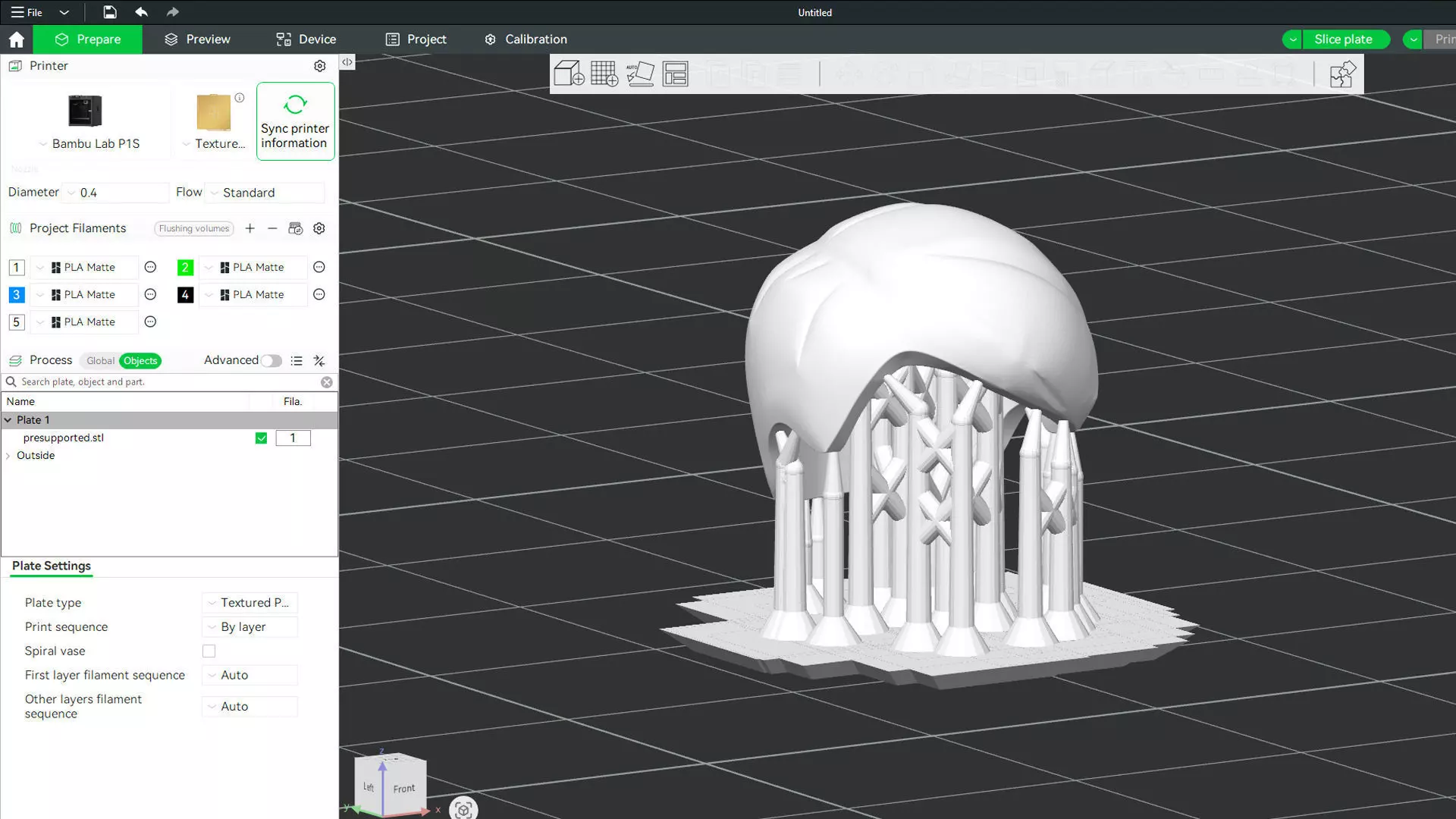Click the Add plate grid icon
Image resolution: width=1456 pixels, height=819 pixels.
604,74
